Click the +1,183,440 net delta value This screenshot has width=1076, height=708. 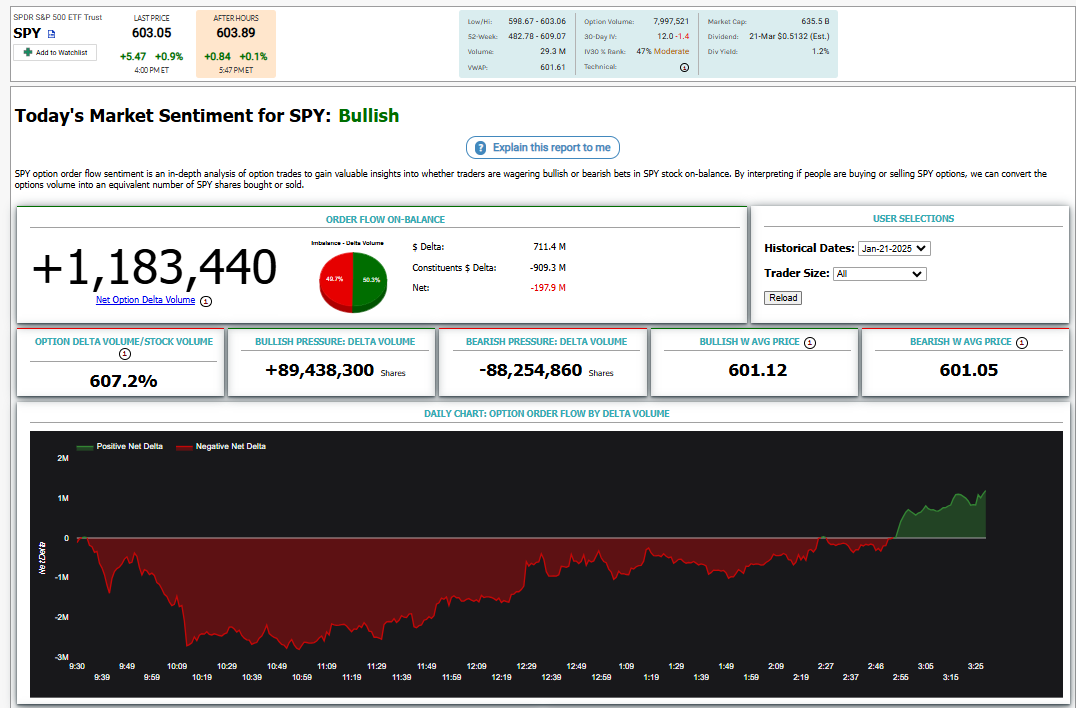(154, 267)
